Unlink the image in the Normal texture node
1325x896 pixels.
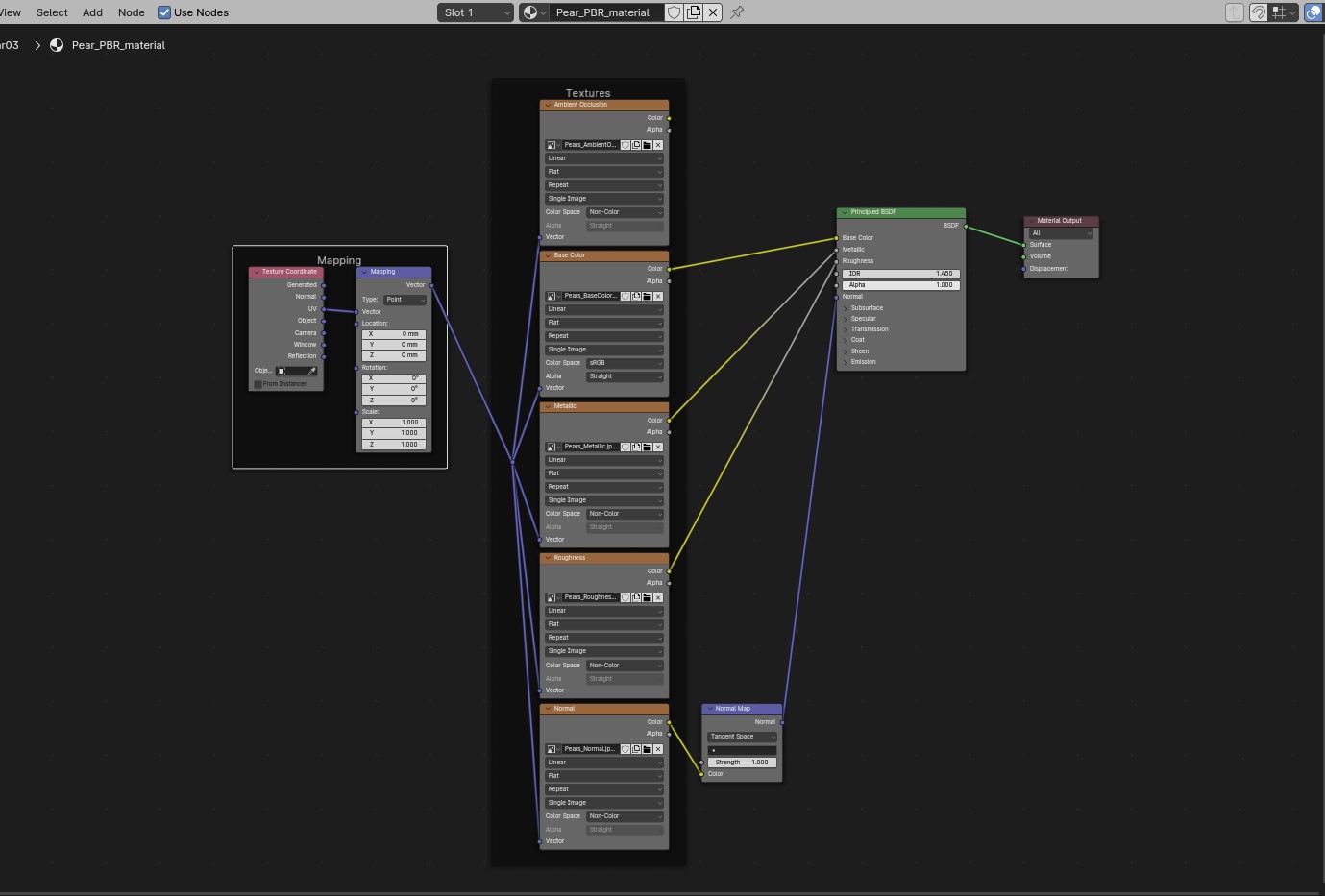click(x=658, y=749)
